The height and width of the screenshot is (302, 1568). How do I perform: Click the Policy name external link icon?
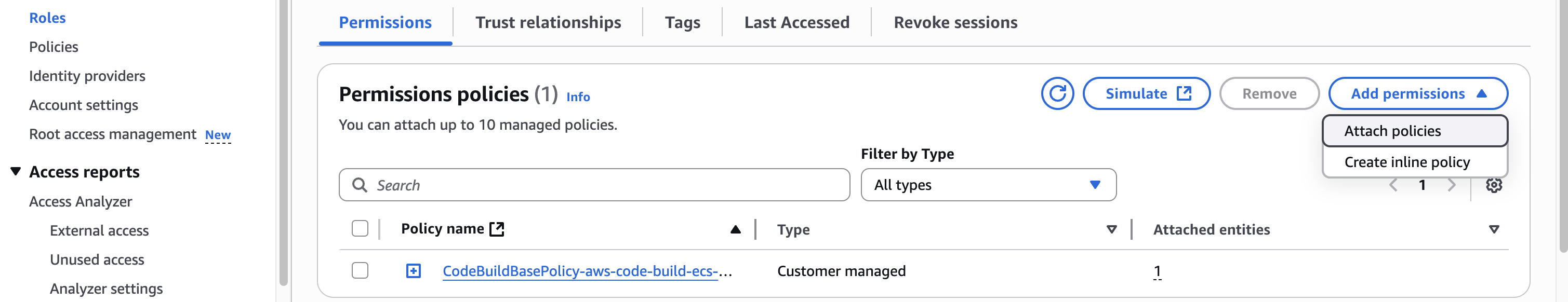497,229
